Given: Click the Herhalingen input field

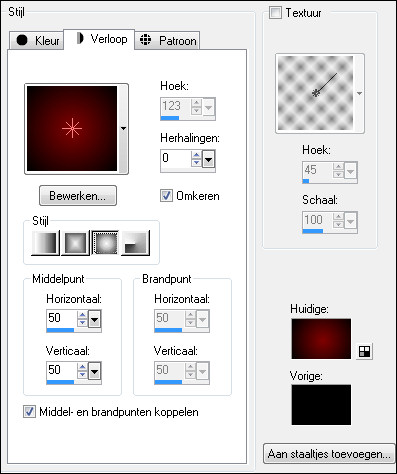Looking at the screenshot, I should (x=176, y=159).
